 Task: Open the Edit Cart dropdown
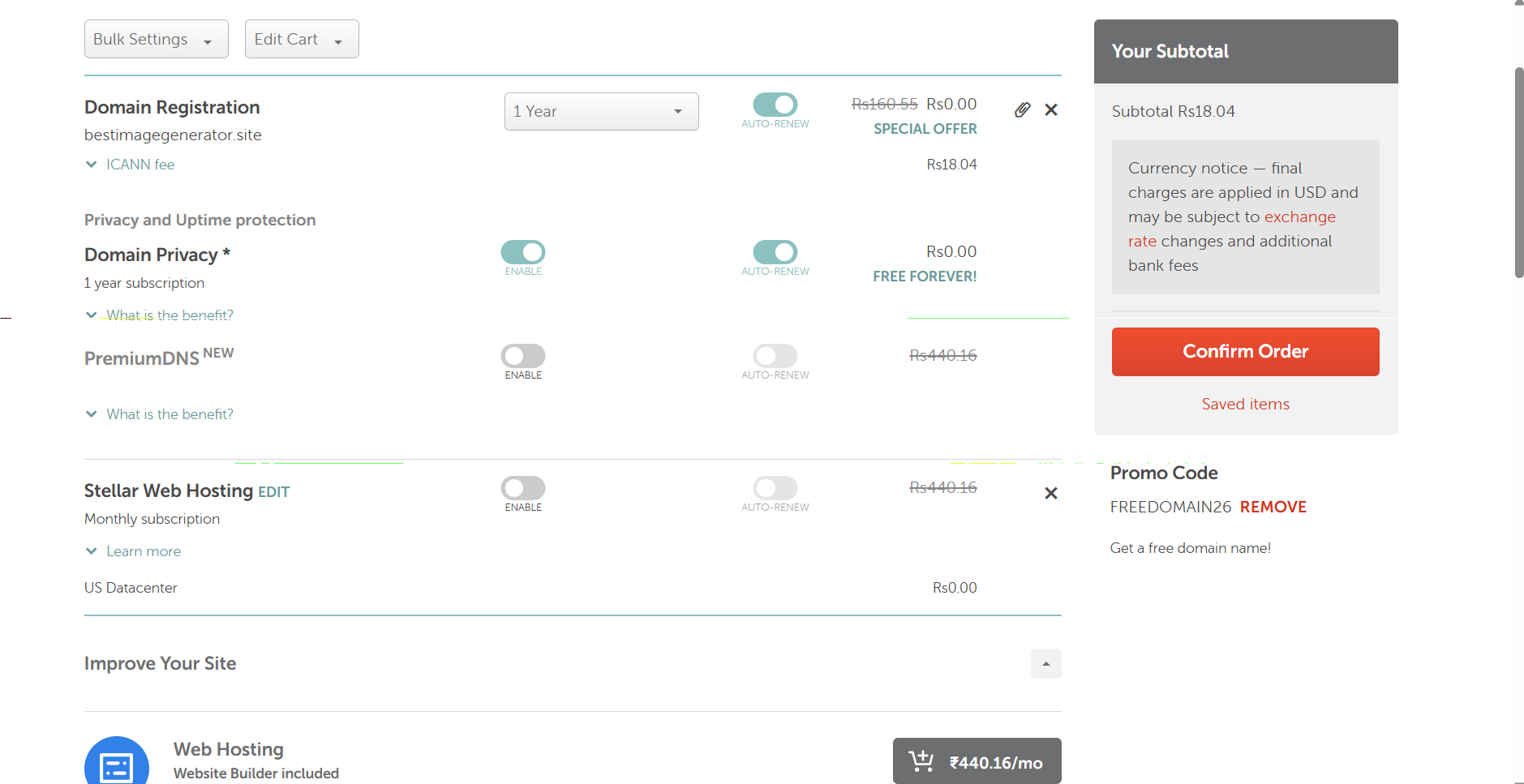301,38
